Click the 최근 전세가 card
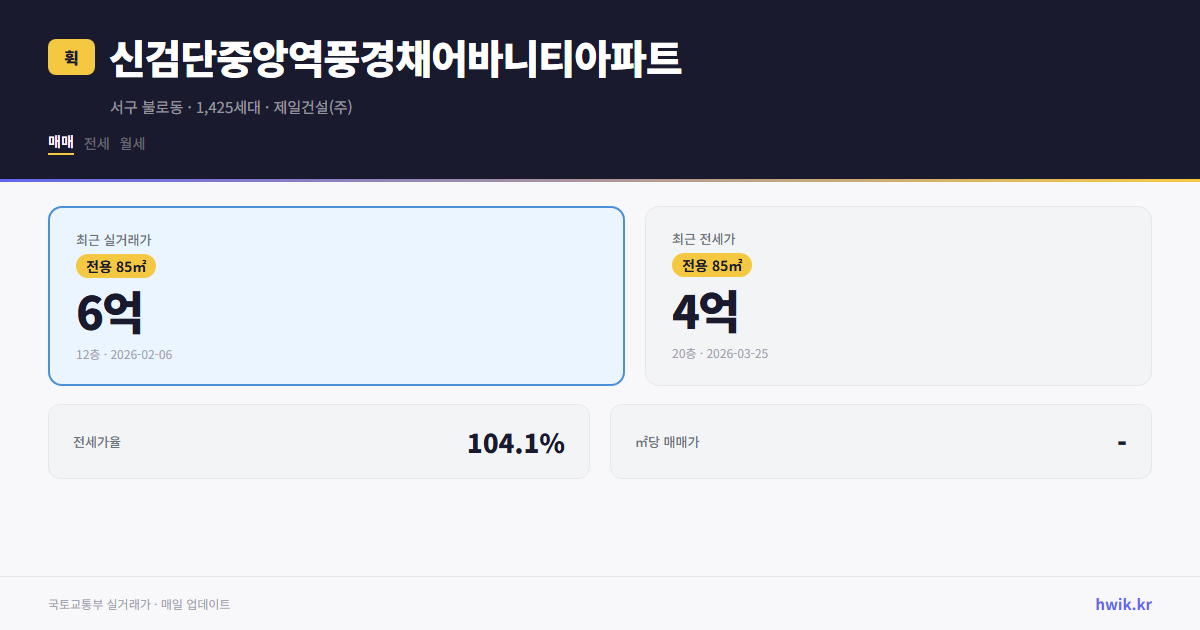This screenshot has height=630, width=1200. pos(898,295)
